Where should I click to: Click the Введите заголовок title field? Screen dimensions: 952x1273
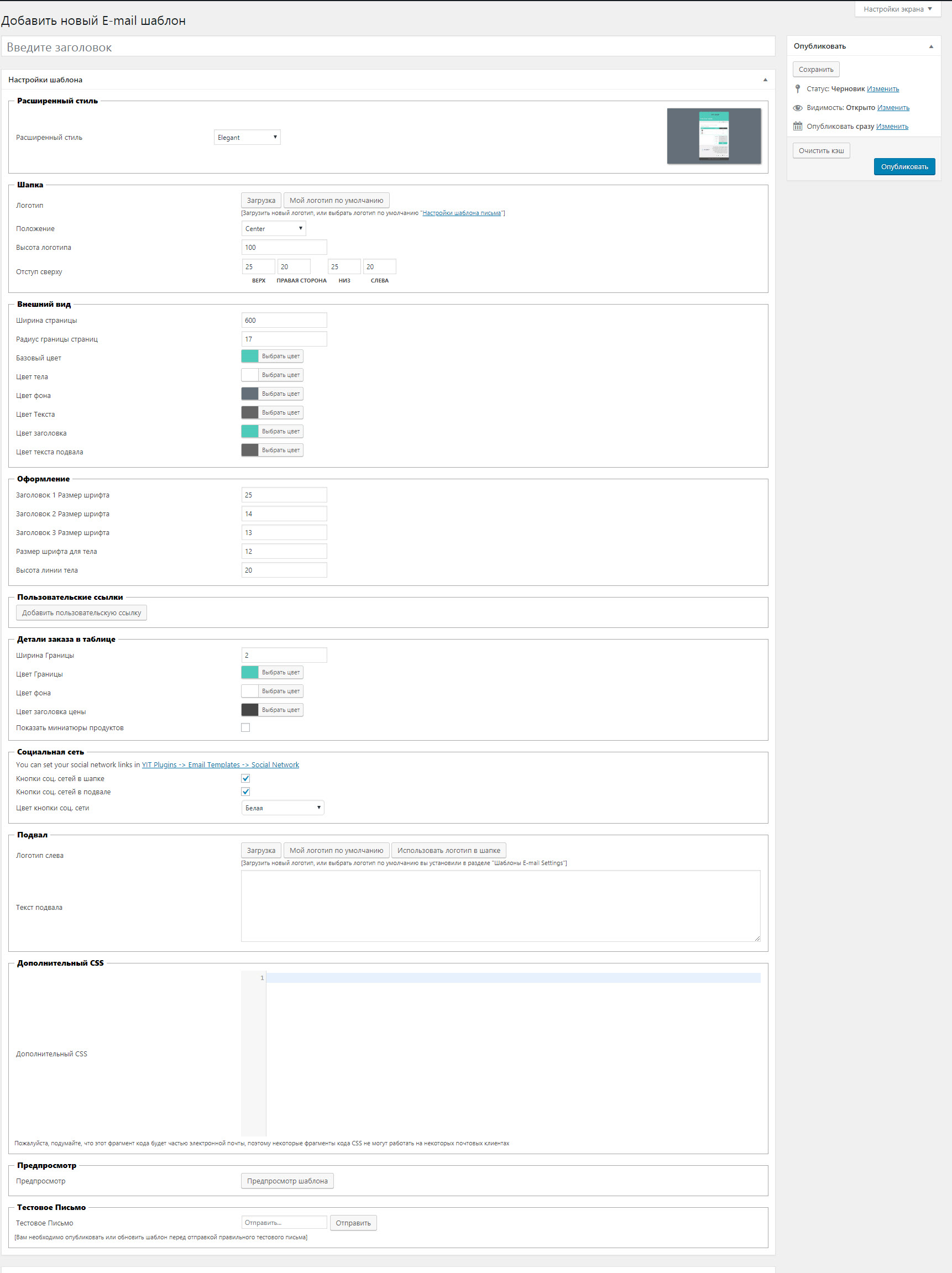pyautogui.click(x=388, y=47)
